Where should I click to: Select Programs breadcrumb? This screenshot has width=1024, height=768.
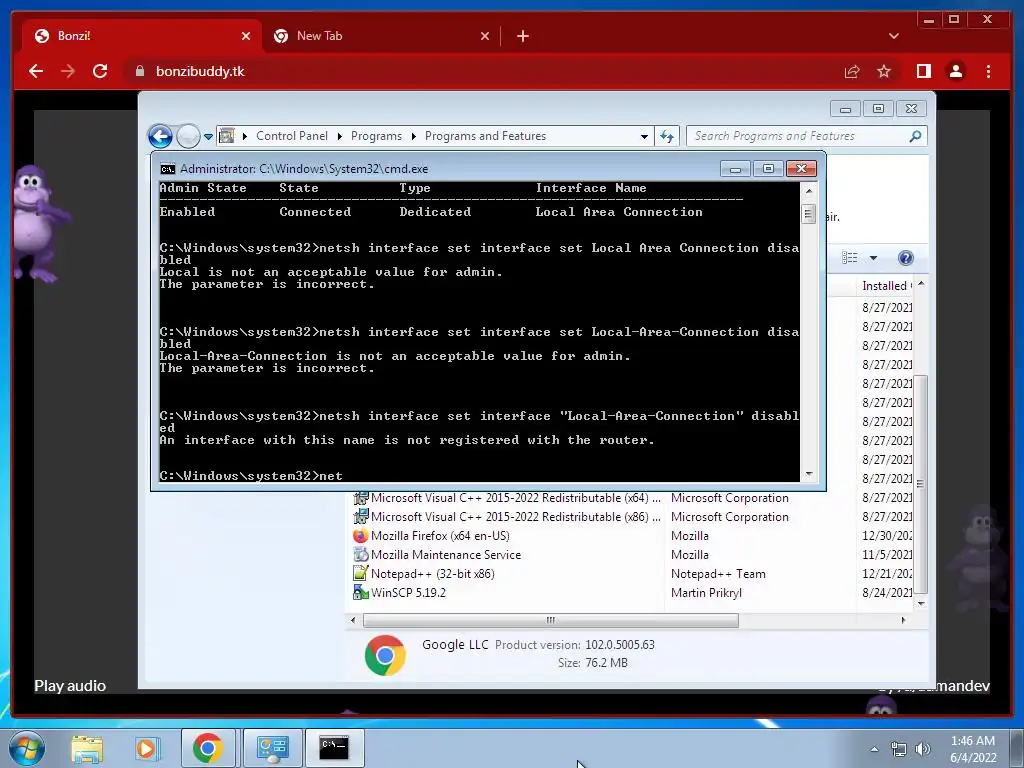pyautogui.click(x=376, y=136)
